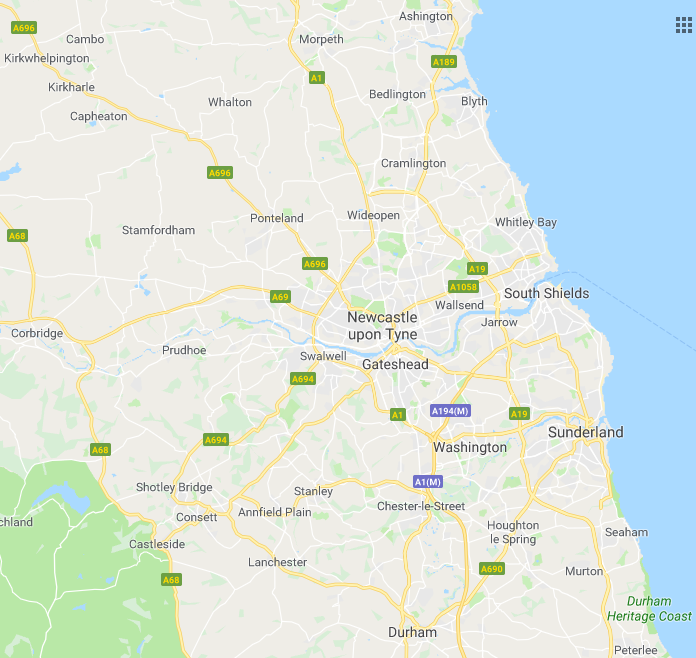This screenshot has height=658, width=696.
Task: Click the Durham city label
Action: coord(412,632)
